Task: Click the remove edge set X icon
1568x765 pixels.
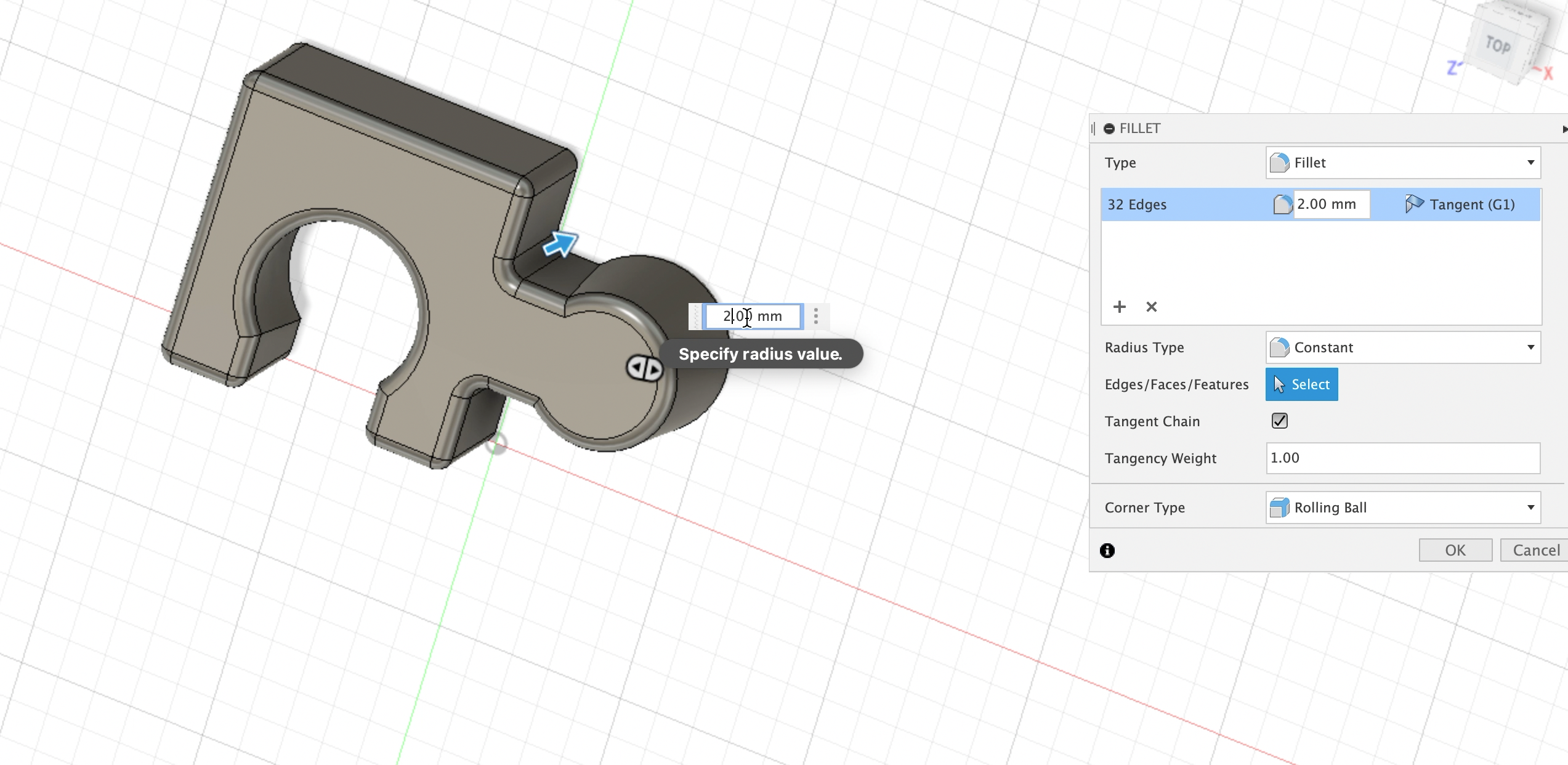Action: point(1152,307)
